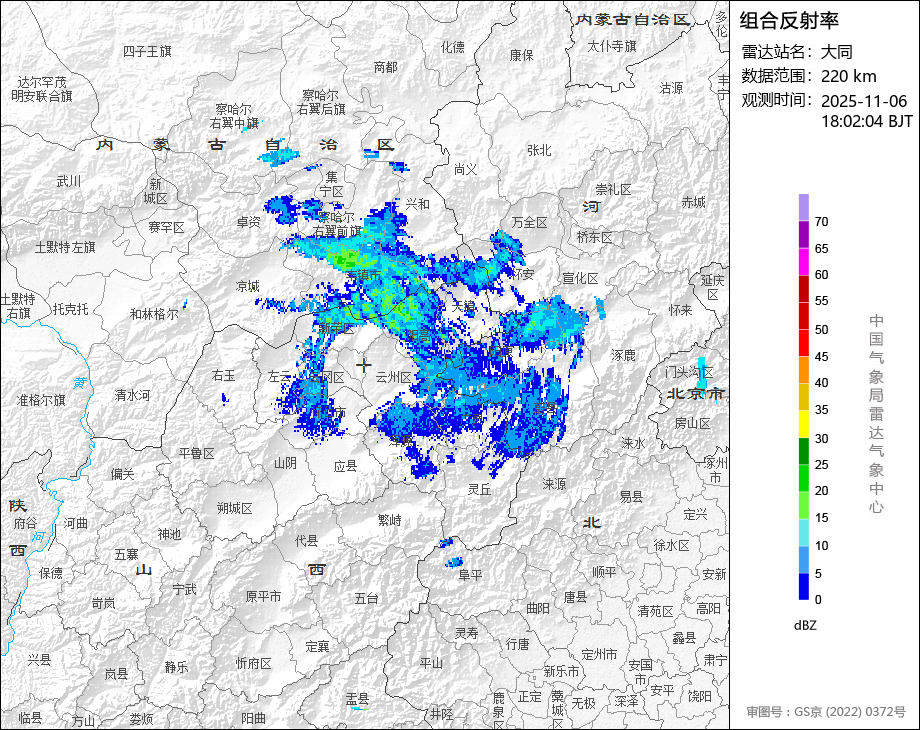Click the data range value 220 km
Viewport: 920px width, 730px height.
(x=848, y=76)
